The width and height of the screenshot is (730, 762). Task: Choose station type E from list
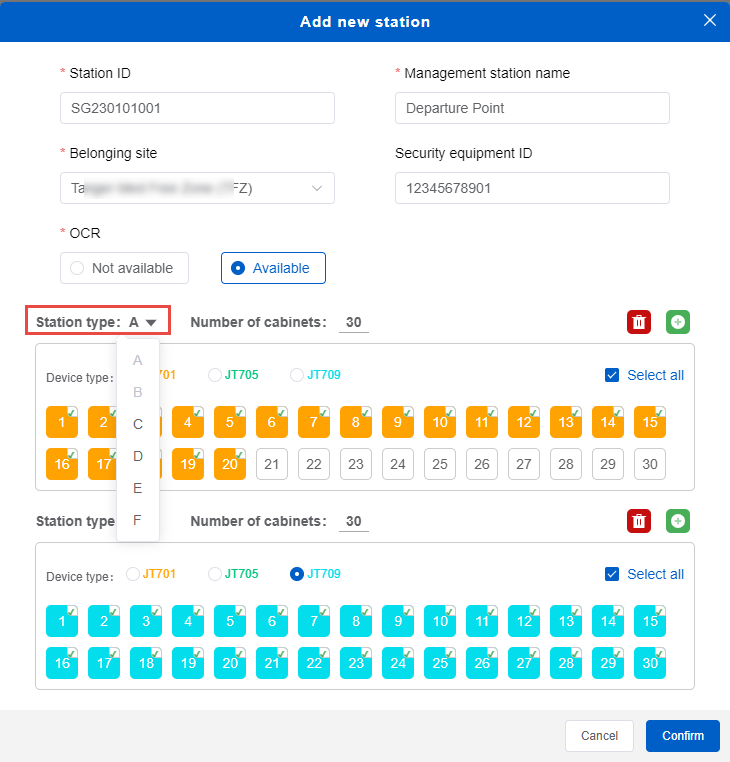[138, 488]
